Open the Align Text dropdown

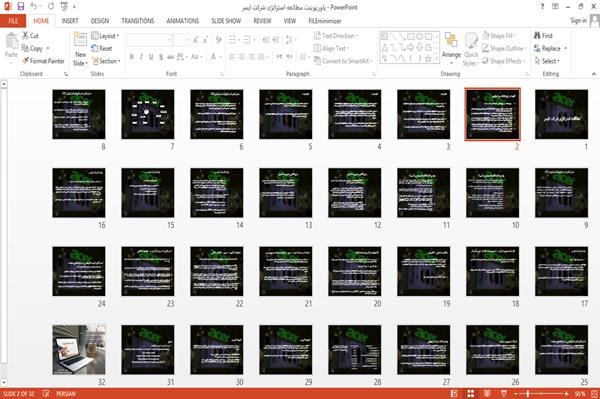coord(332,49)
